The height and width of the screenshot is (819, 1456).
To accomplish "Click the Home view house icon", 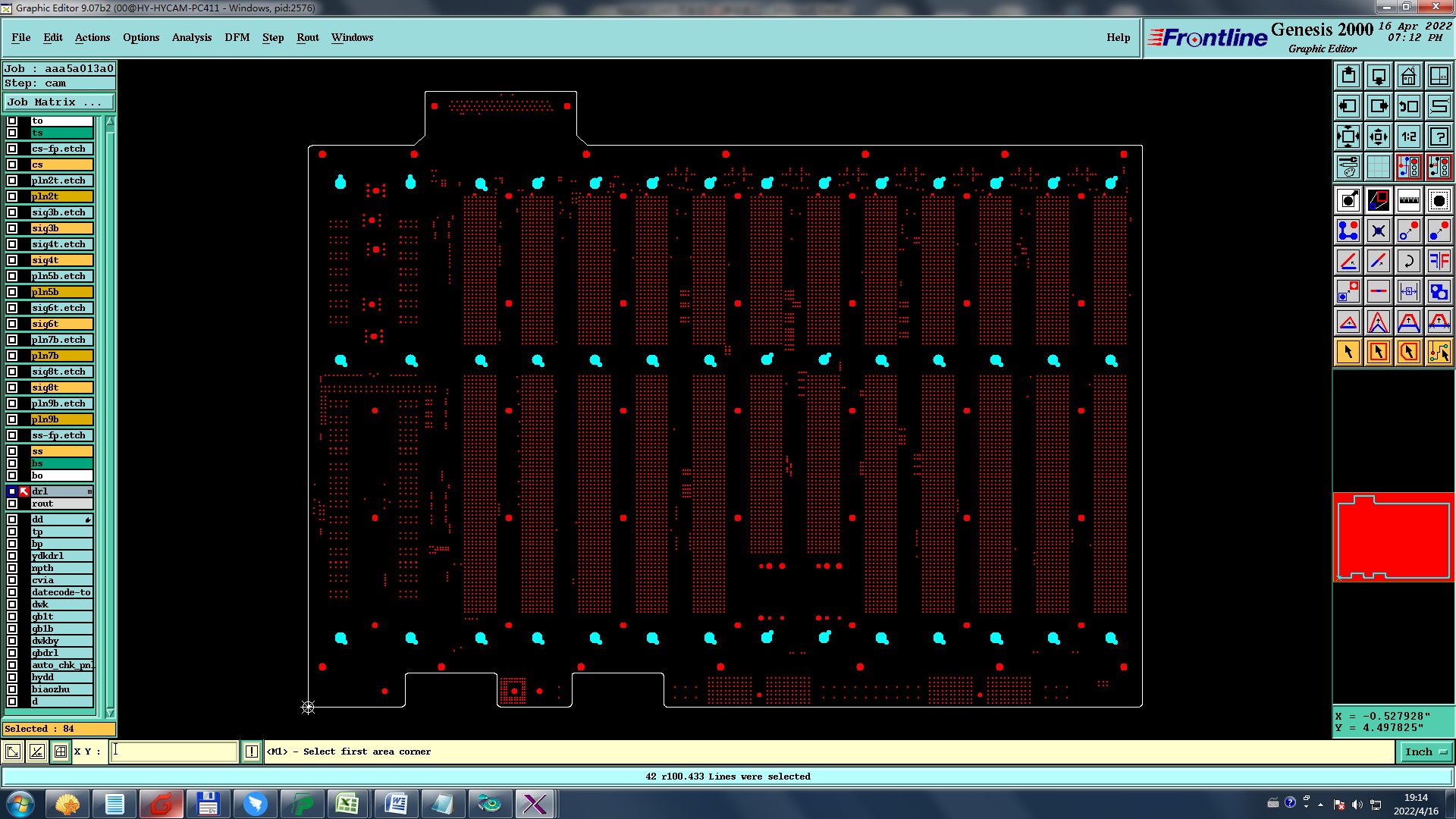I will tap(1409, 76).
